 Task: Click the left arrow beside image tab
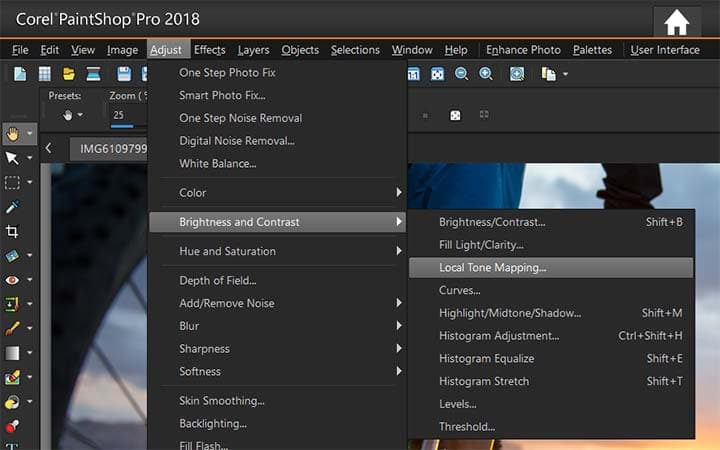click(48, 148)
